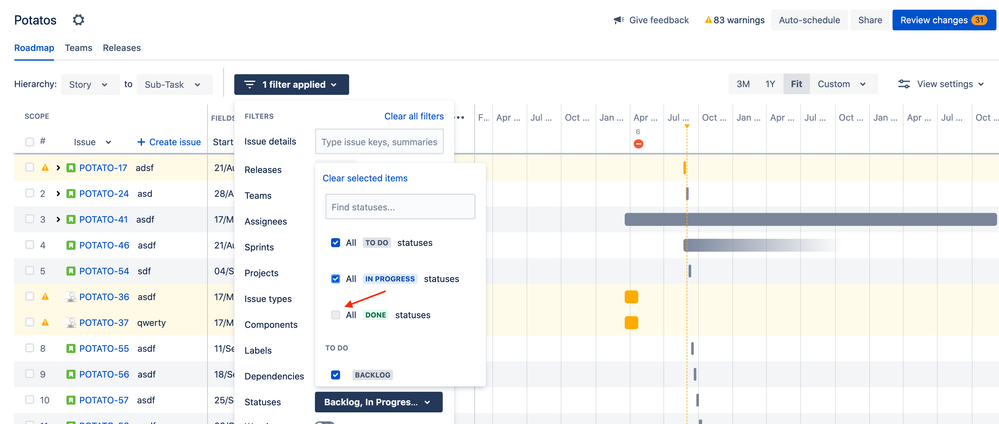Check the select-all checkbox in scope header
The width and height of the screenshot is (999, 424).
pos(29,142)
